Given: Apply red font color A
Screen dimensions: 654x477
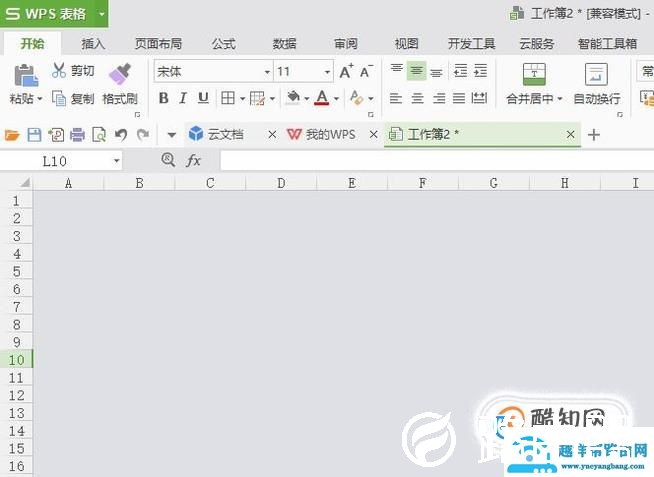Looking at the screenshot, I should [322, 98].
